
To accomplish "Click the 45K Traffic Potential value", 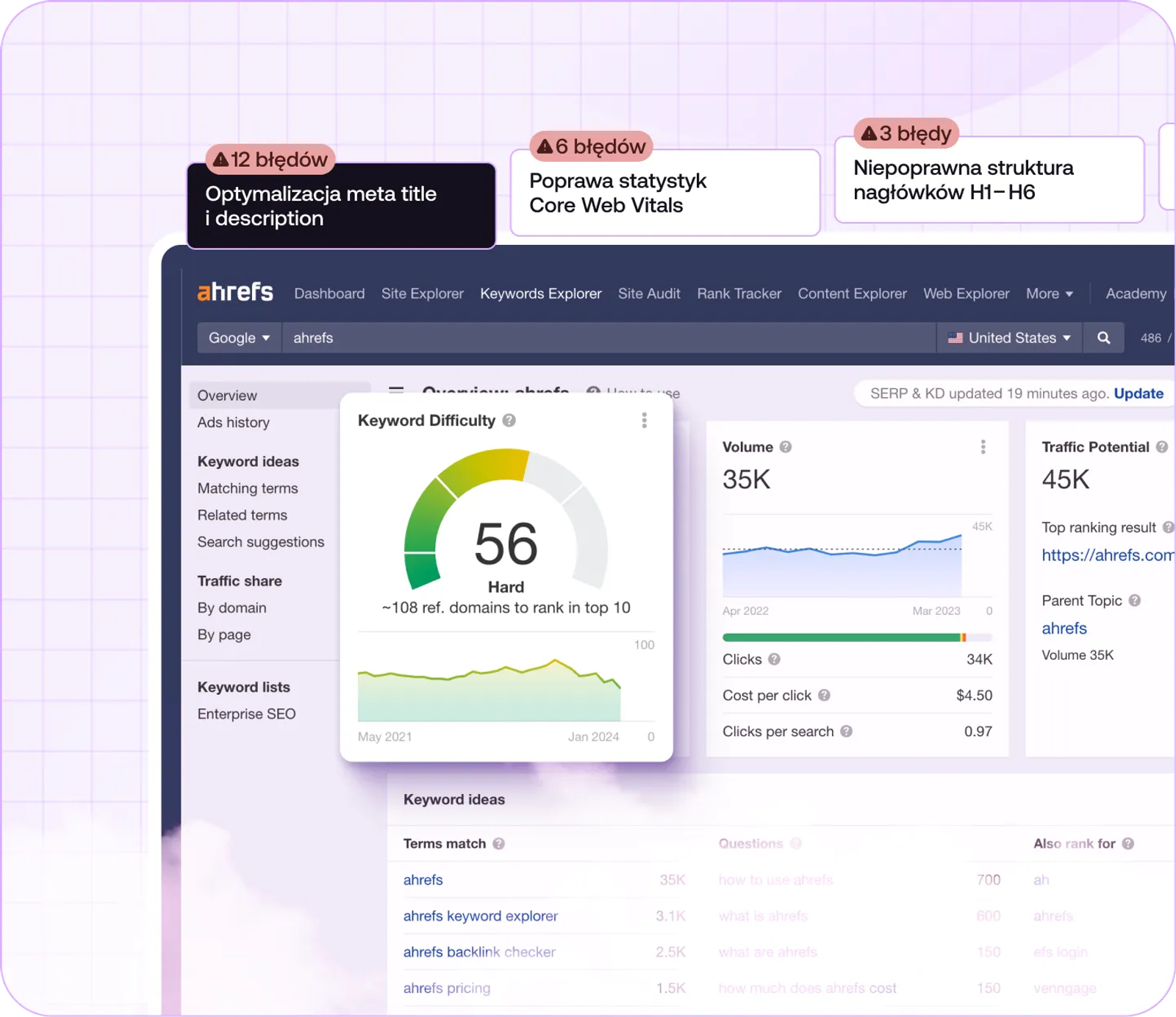I will tap(1066, 479).
